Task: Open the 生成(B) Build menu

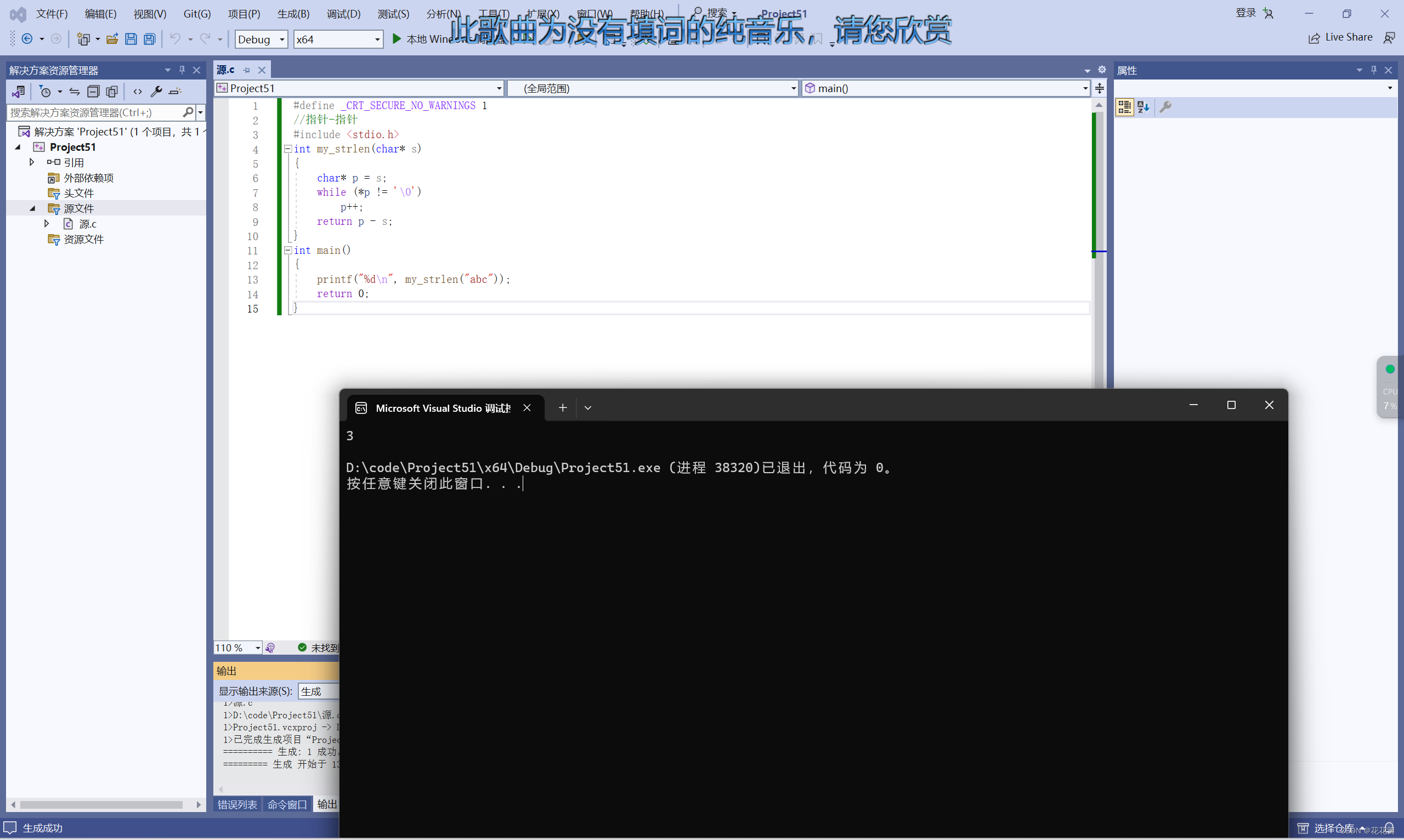Action: pos(293,14)
